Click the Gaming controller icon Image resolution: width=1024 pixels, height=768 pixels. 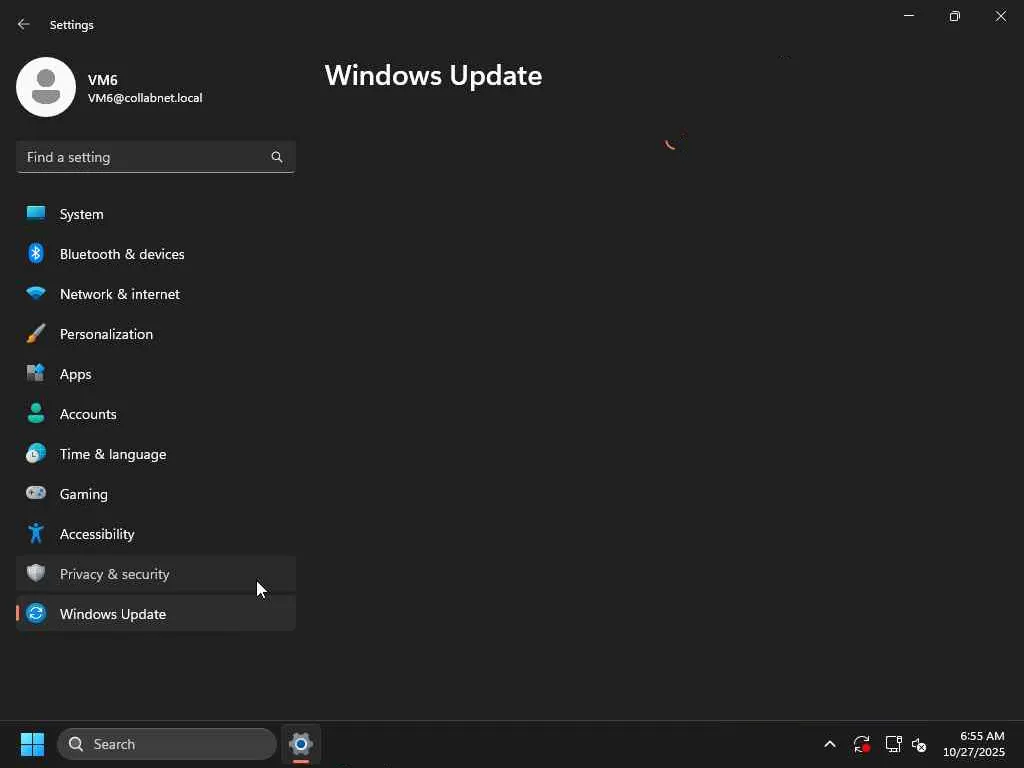click(36, 493)
